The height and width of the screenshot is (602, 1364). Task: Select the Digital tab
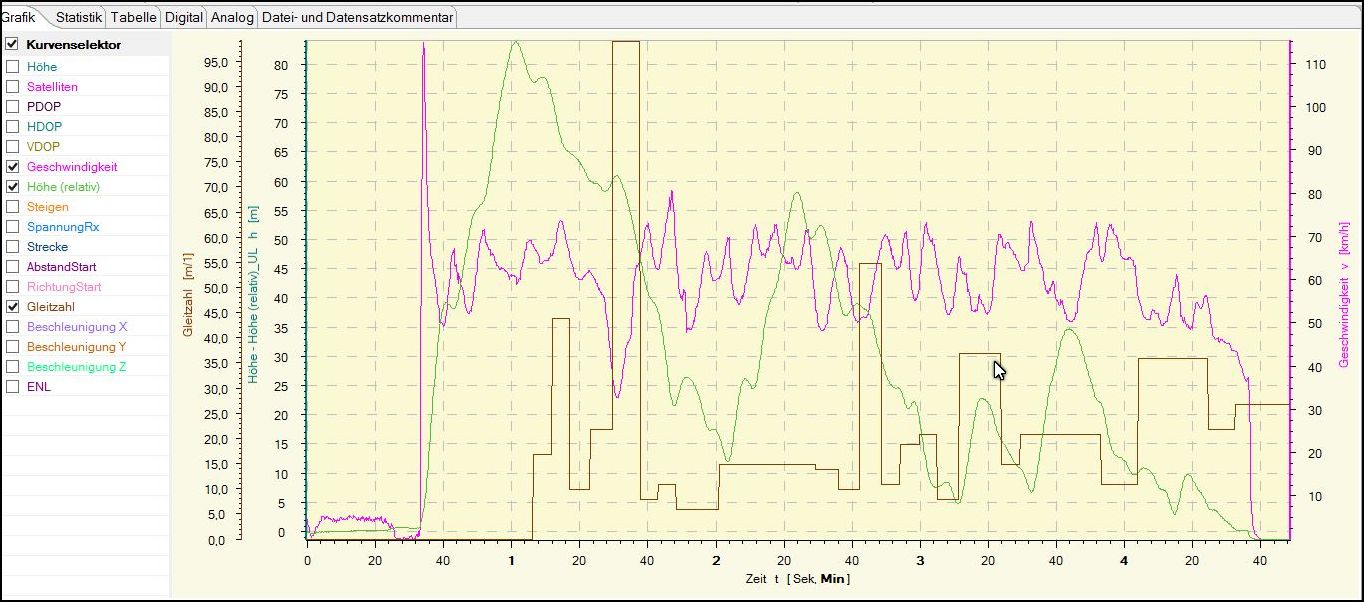click(x=184, y=17)
